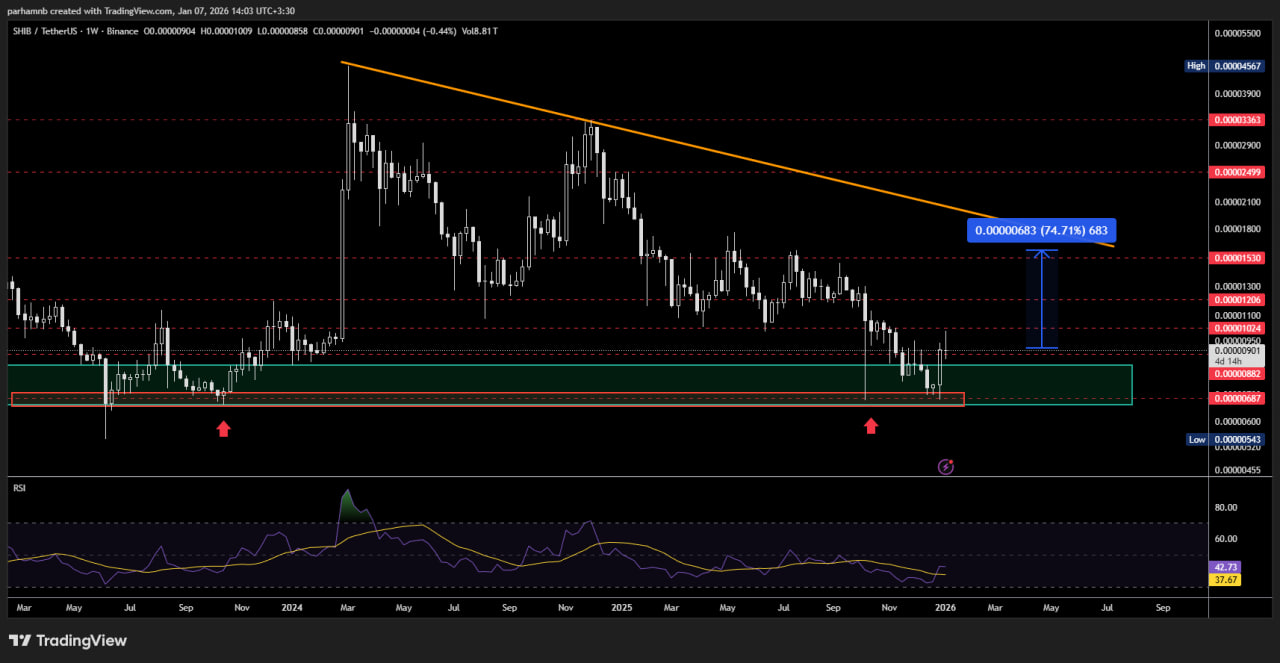Click the 0.00003363 red price level label
The image size is (1280, 663).
click(x=1239, y=120)
